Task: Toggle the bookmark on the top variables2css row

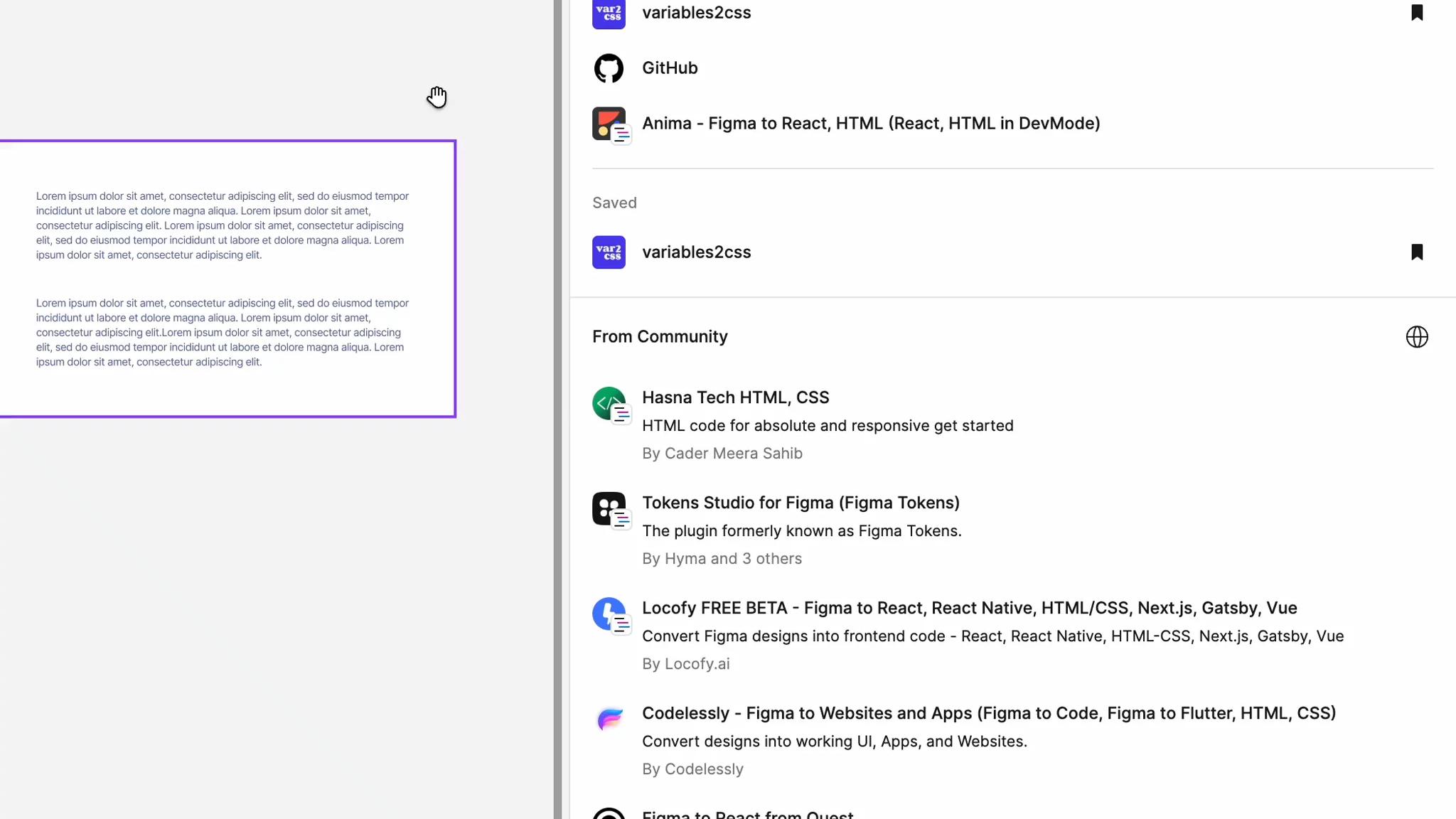Action: tap(1417, 12)
